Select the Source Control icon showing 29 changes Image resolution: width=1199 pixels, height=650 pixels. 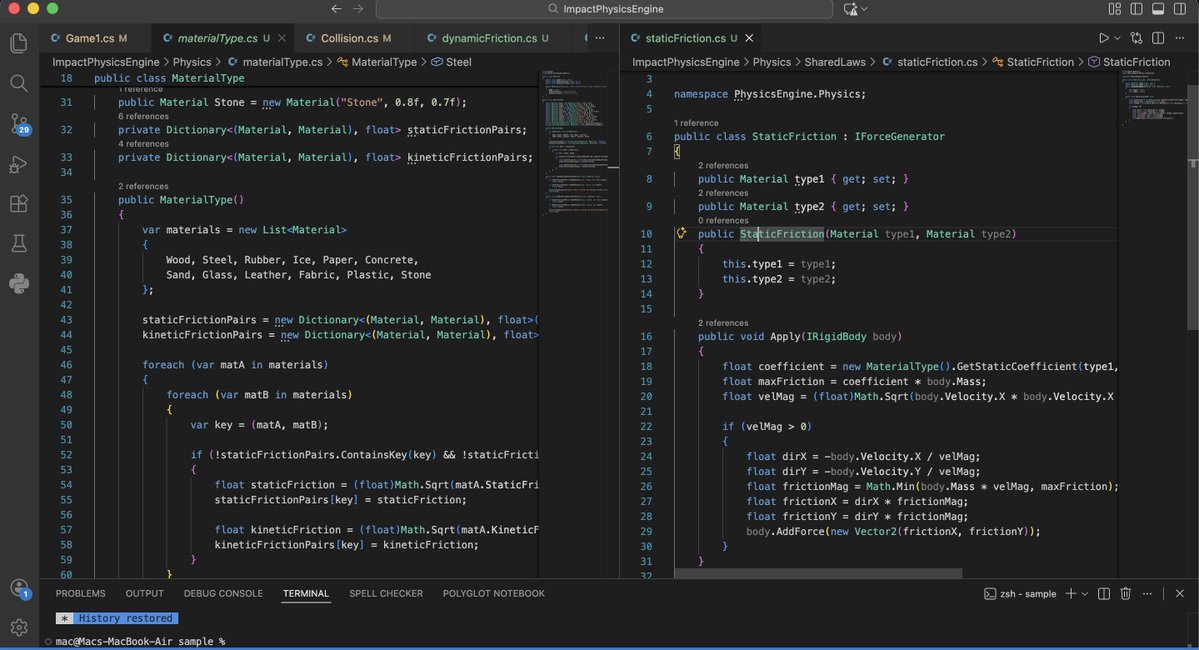click(x=18, y=124)
